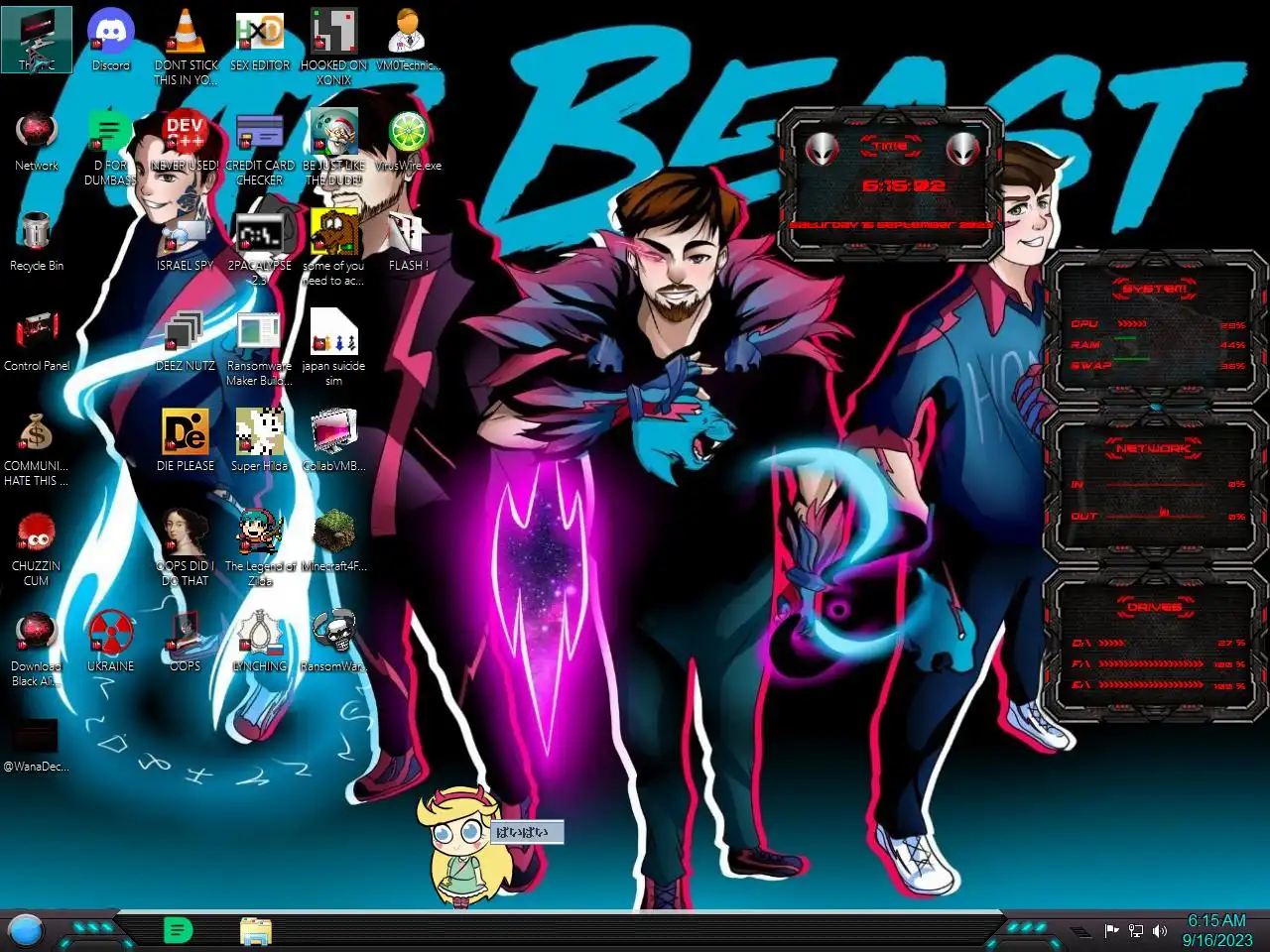The width and height of the screenshot is (1270, 952).
Task: Click the TIME gadget showing 6:15:02
Action: [890, 183]
